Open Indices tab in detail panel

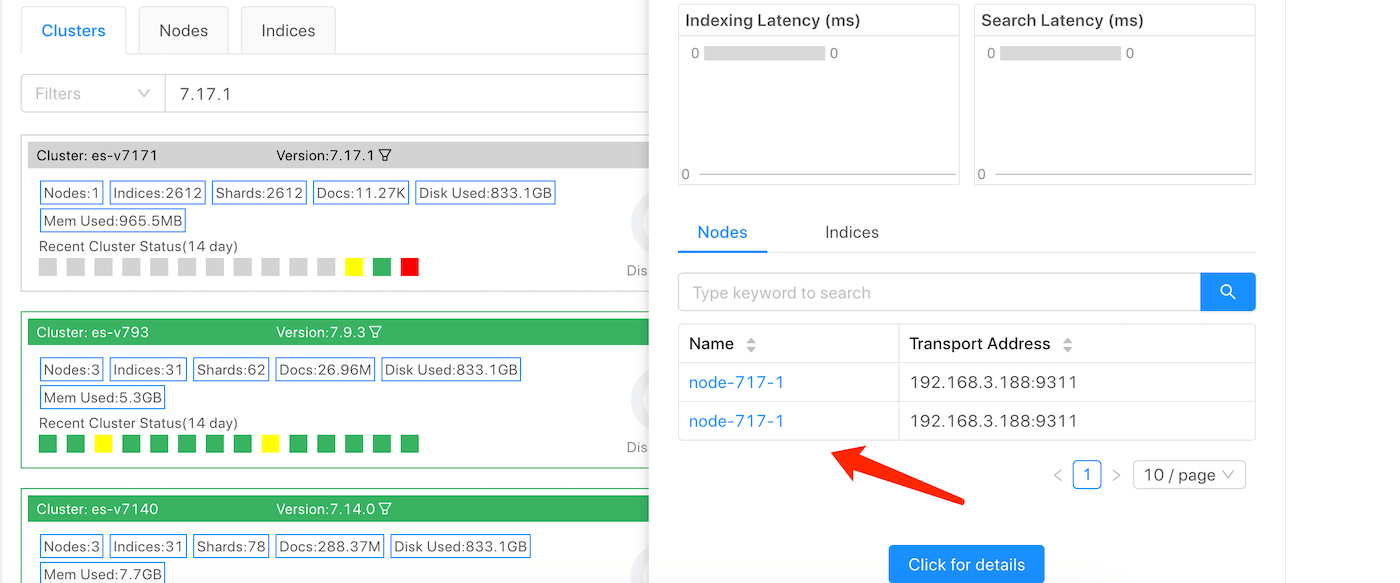[x=851, y=232]
